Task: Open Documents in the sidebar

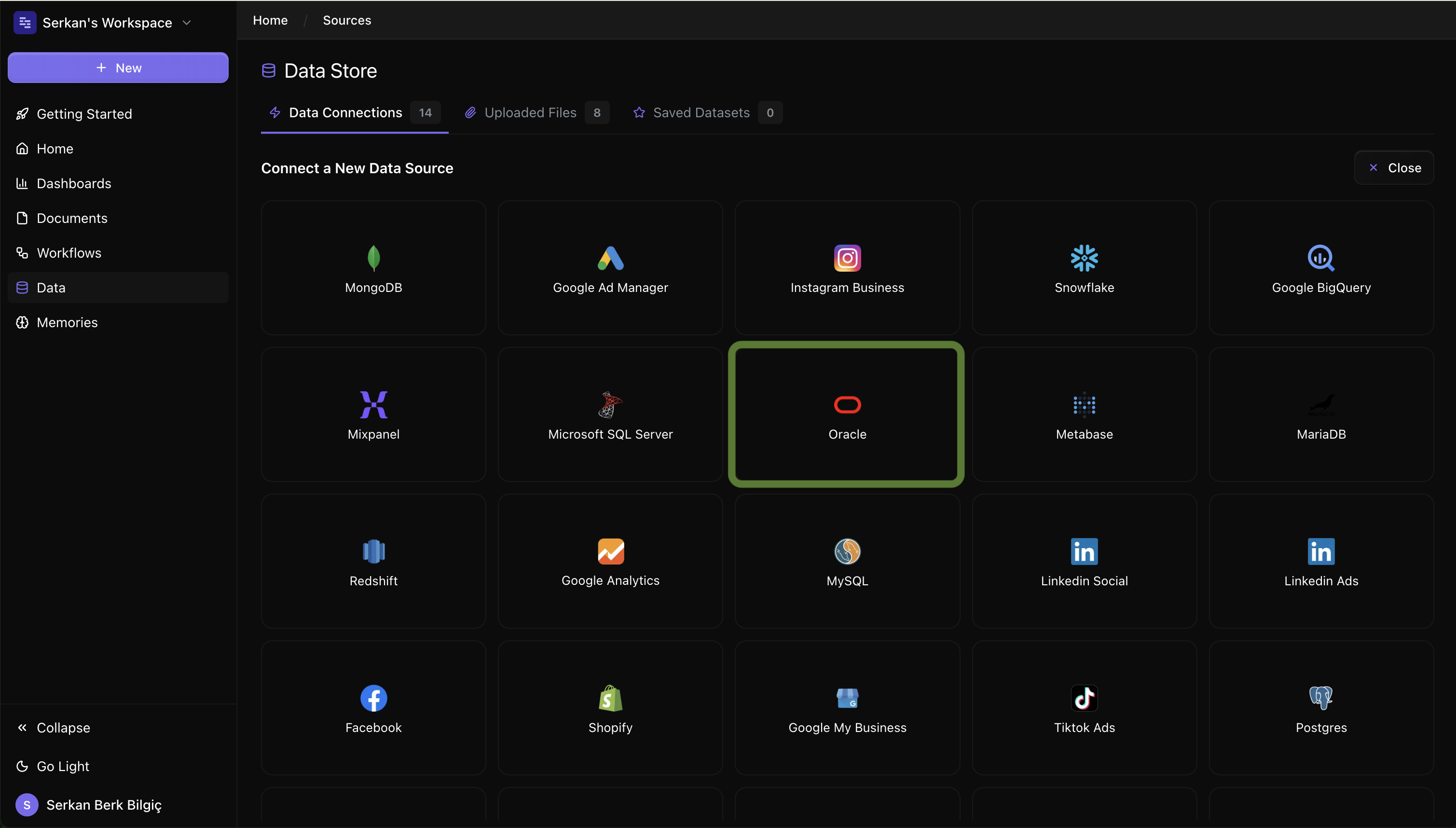Action: 118,218
